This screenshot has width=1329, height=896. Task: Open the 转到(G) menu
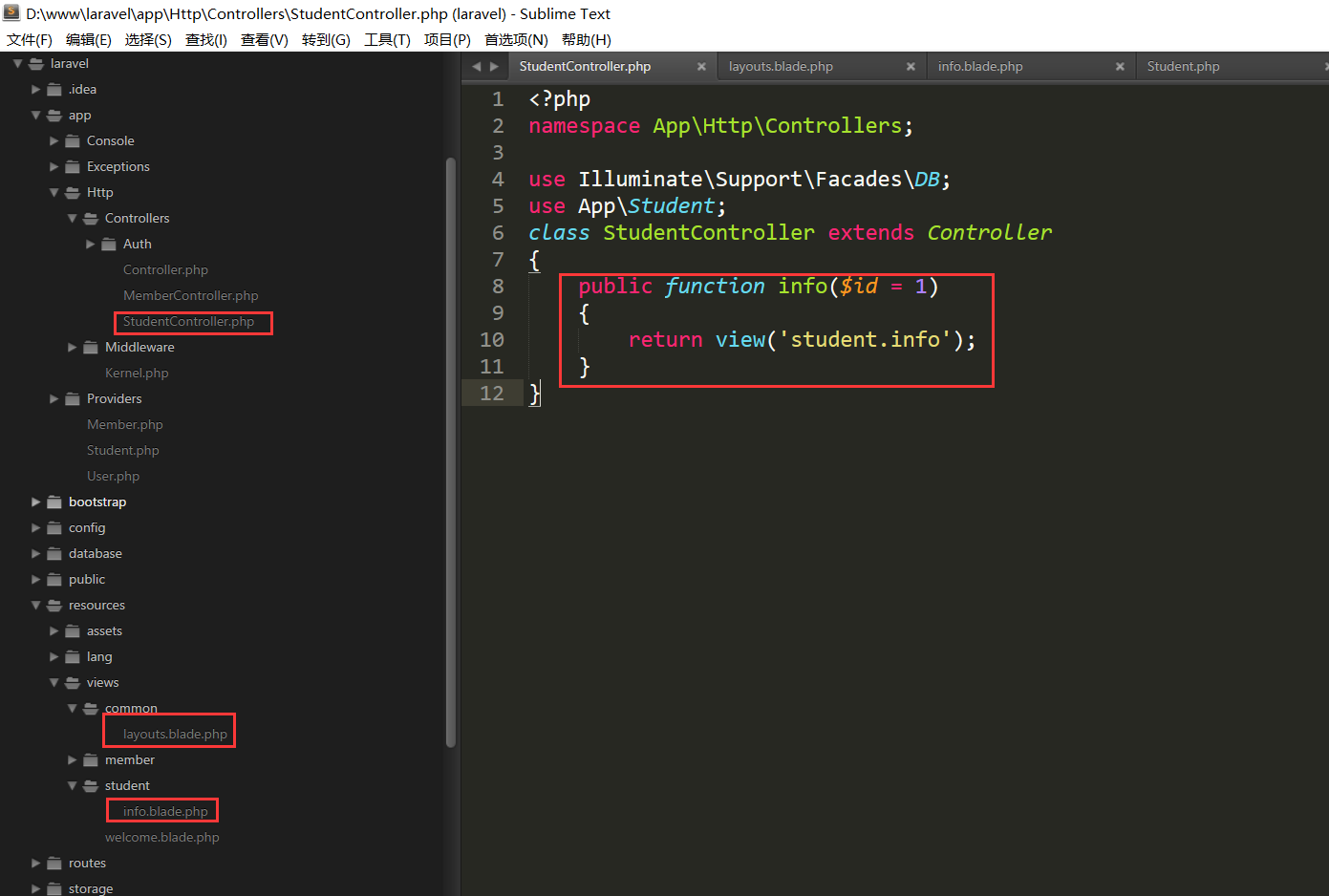pyautogui.click(x=326, y=39)
